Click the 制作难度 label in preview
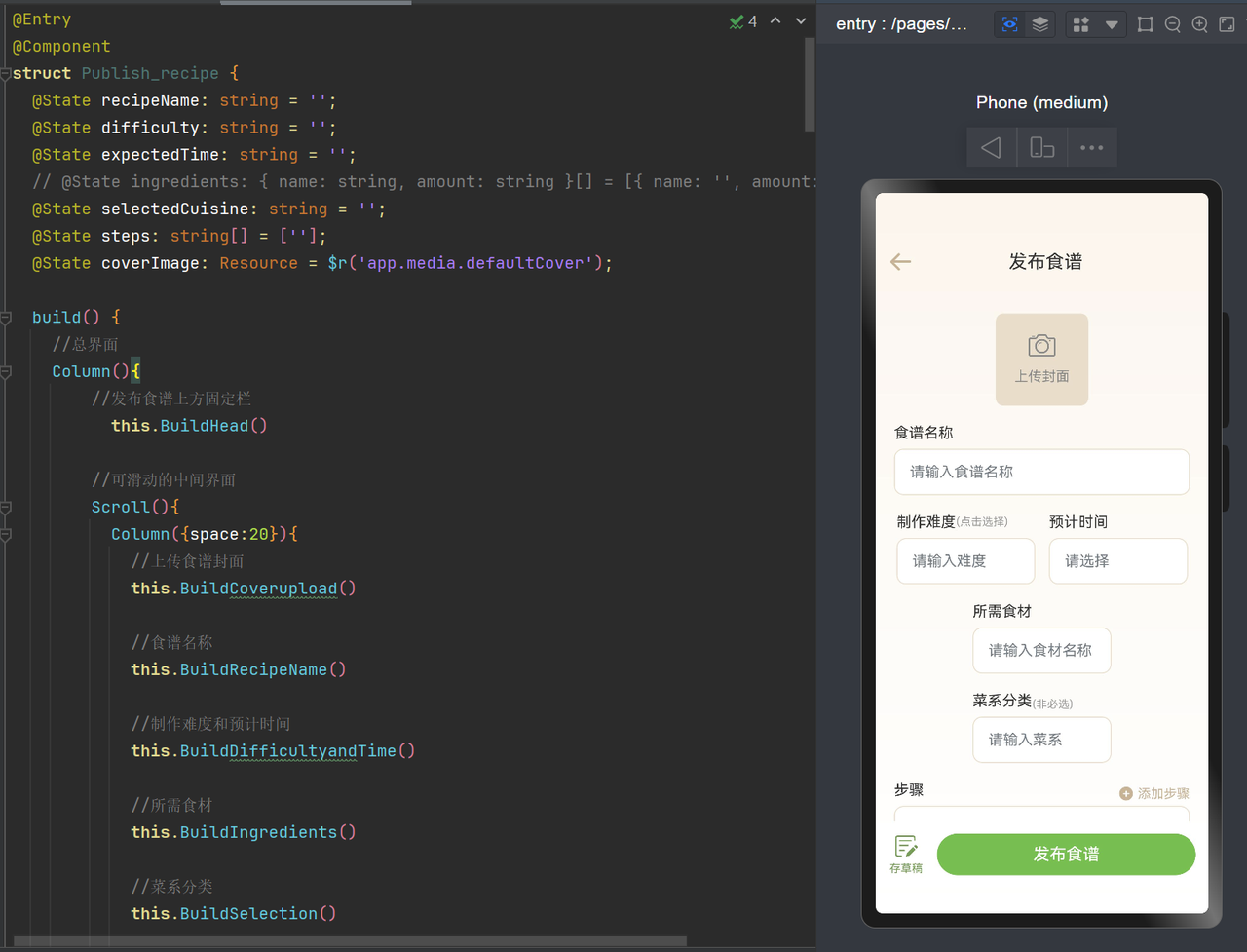This screenshot has width=1247, height=952. coord(926,521)
